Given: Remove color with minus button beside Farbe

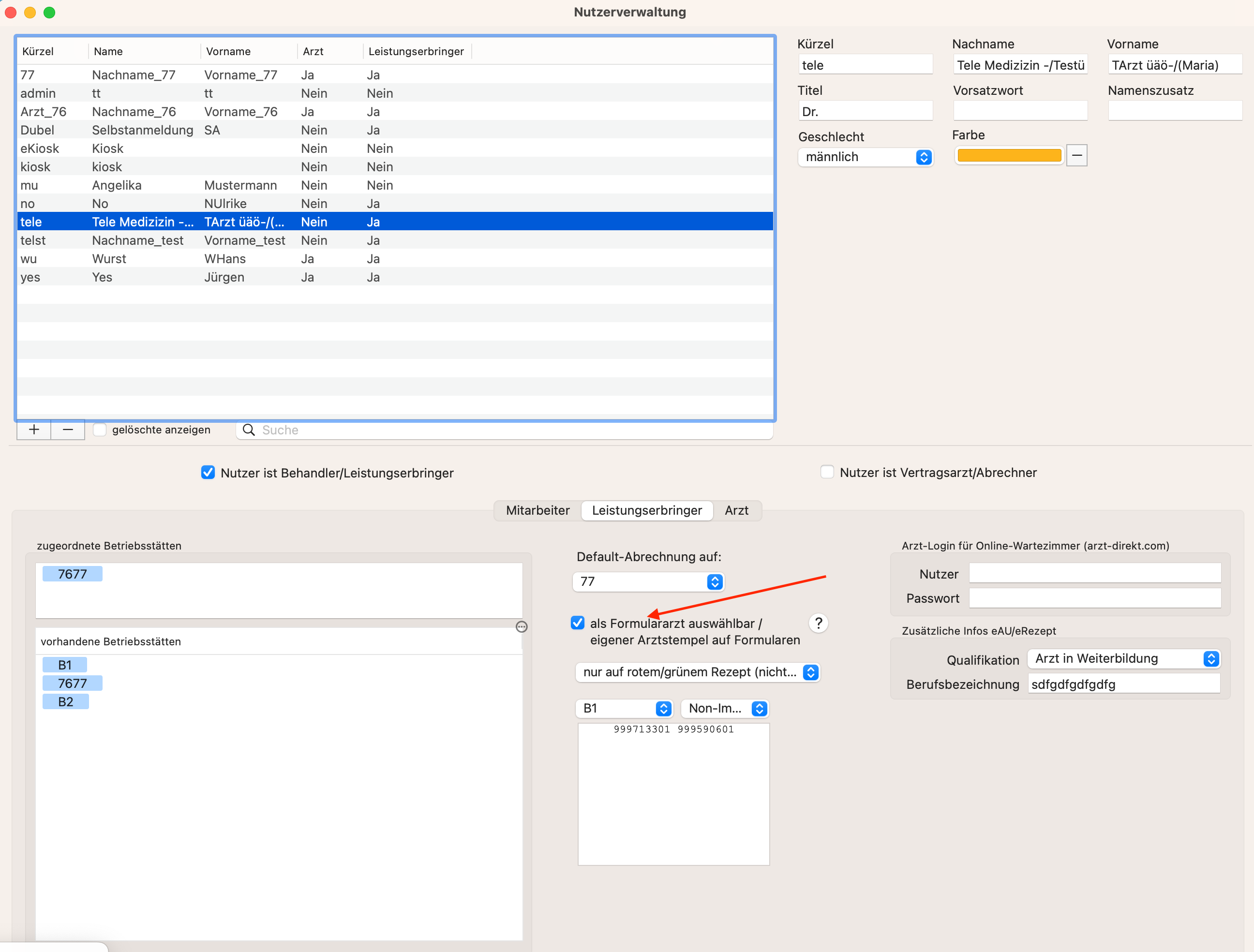Looking at the screenshot, I should tap(1076, 155).
